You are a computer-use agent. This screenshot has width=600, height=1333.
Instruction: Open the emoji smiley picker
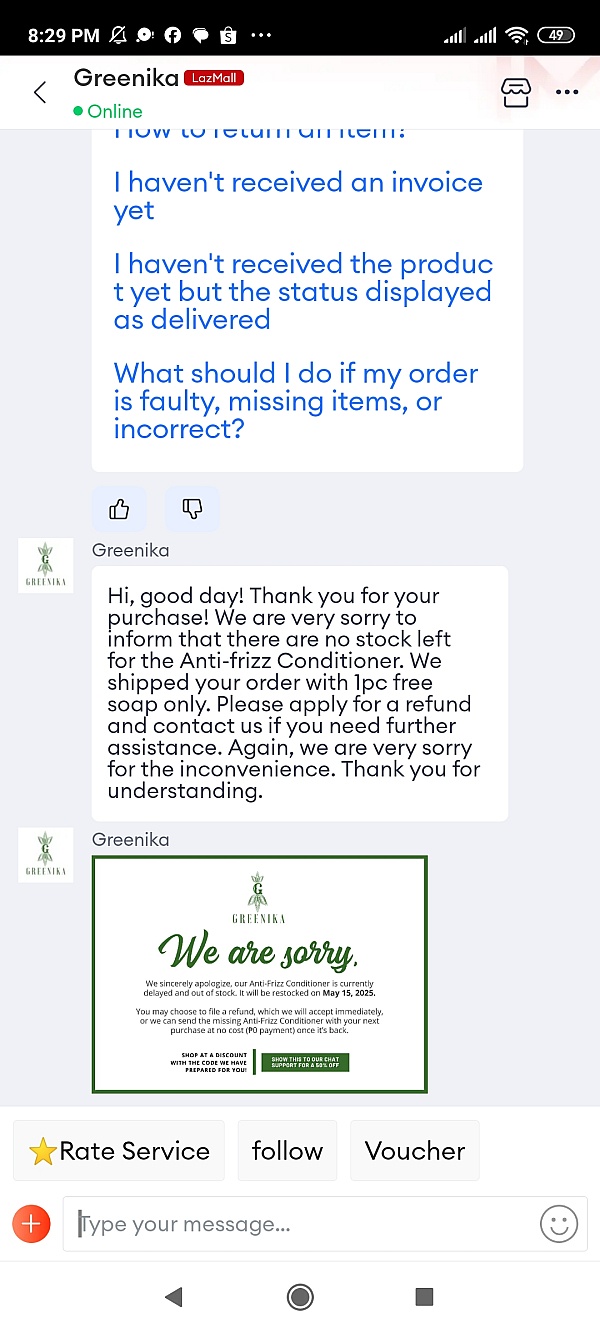pos(559,1224)
